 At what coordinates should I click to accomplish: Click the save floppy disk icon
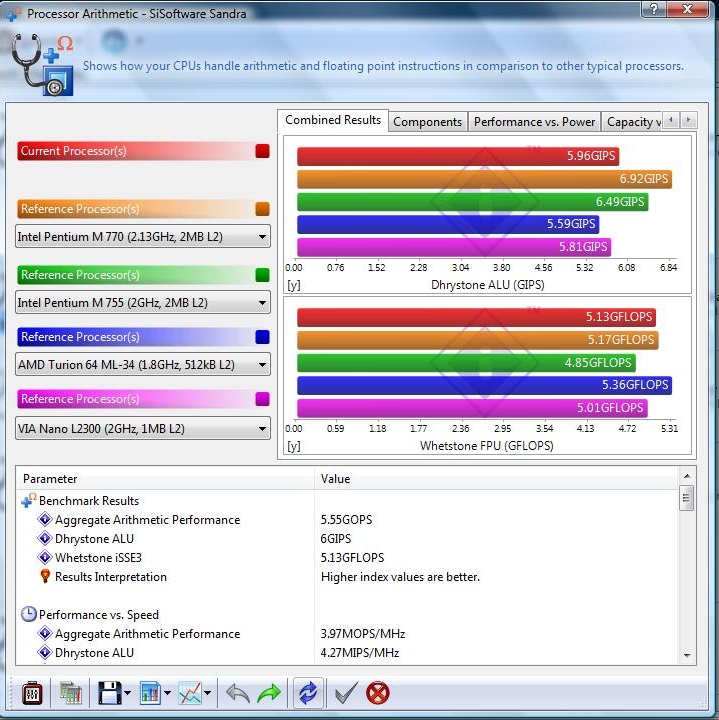pyautogui.click(x=107, y=693)
